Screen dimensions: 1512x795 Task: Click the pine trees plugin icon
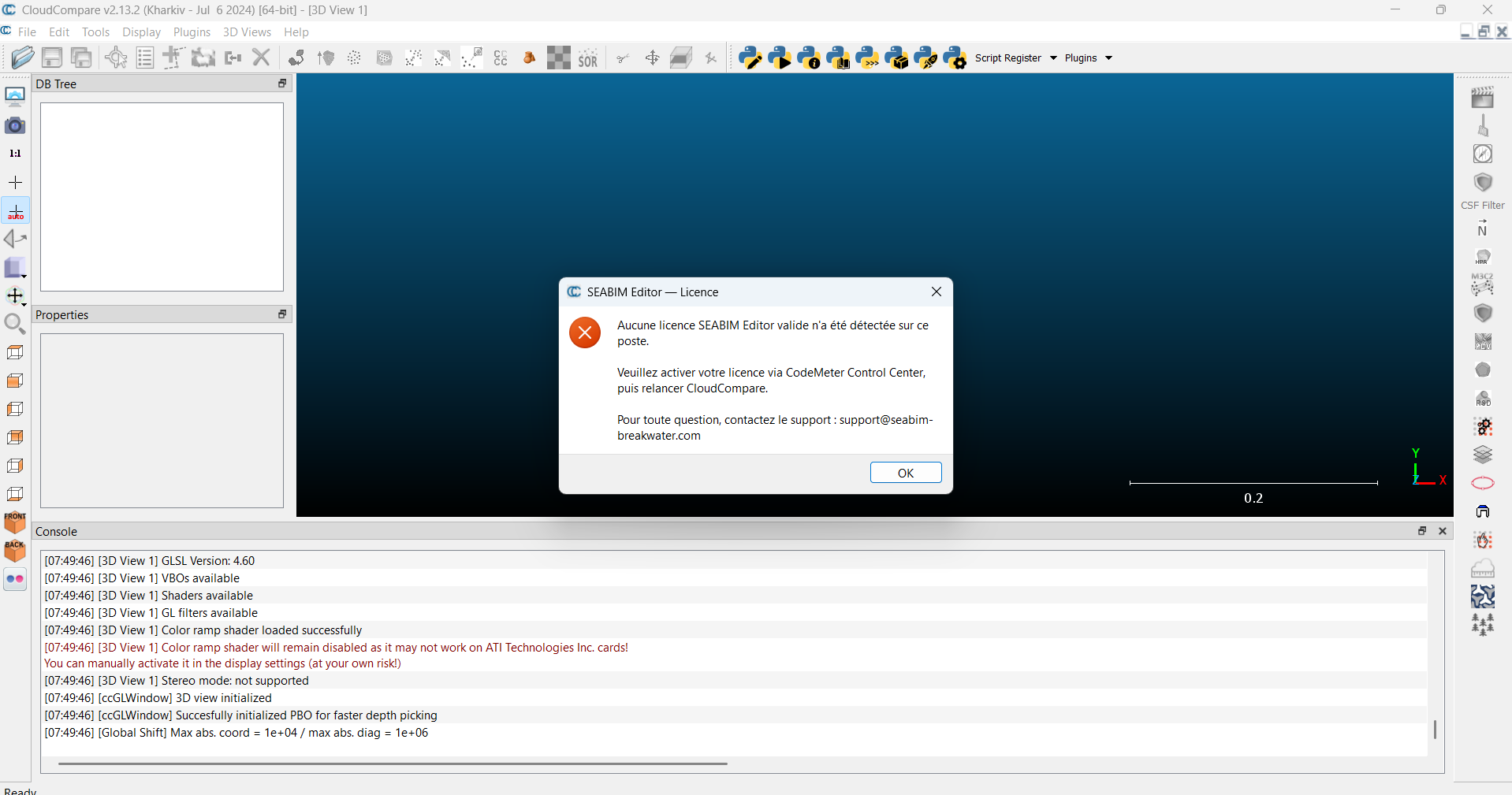point(1483,625)
